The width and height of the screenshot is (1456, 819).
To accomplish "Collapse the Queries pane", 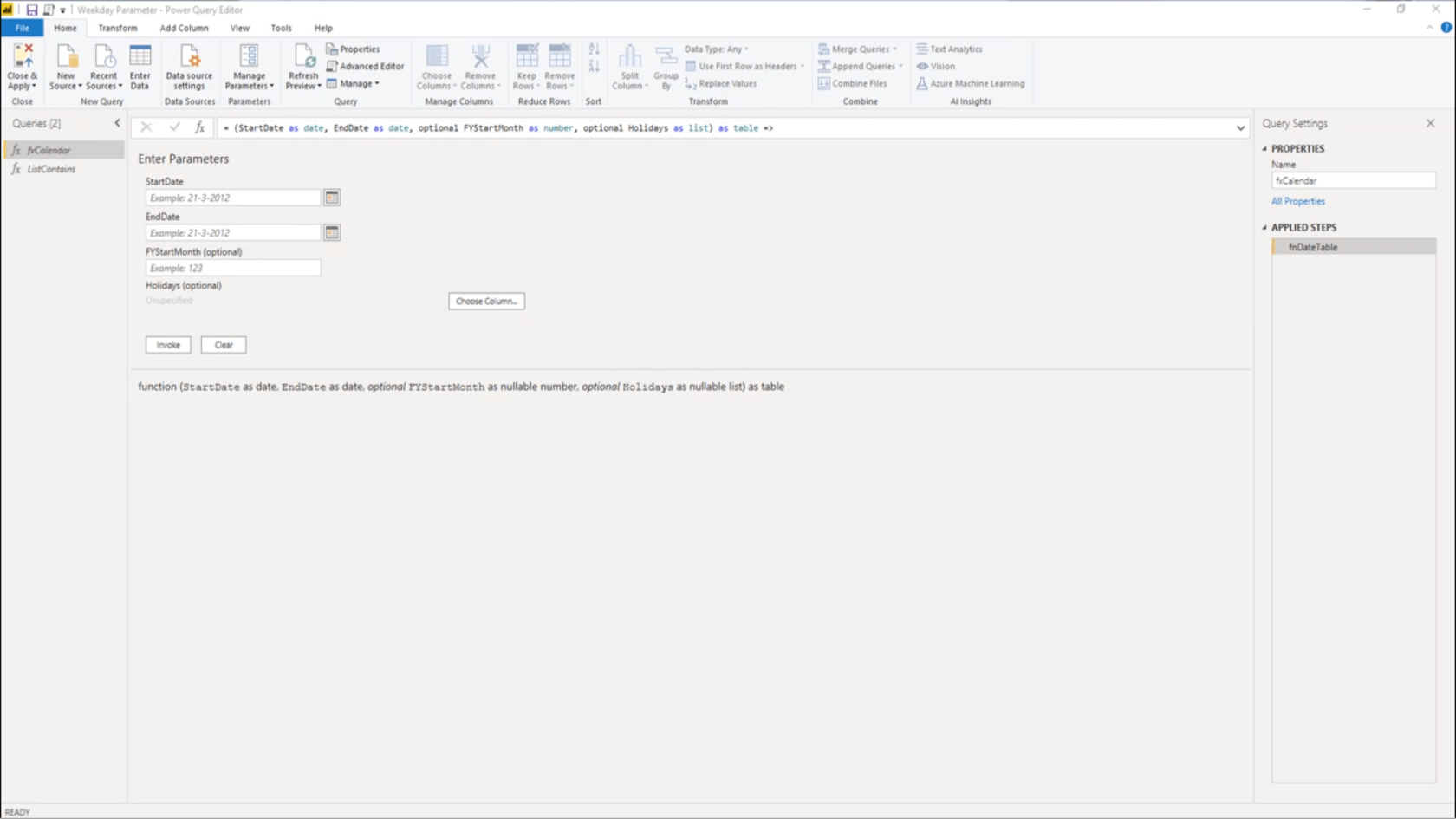I will (x=118, y=123).
